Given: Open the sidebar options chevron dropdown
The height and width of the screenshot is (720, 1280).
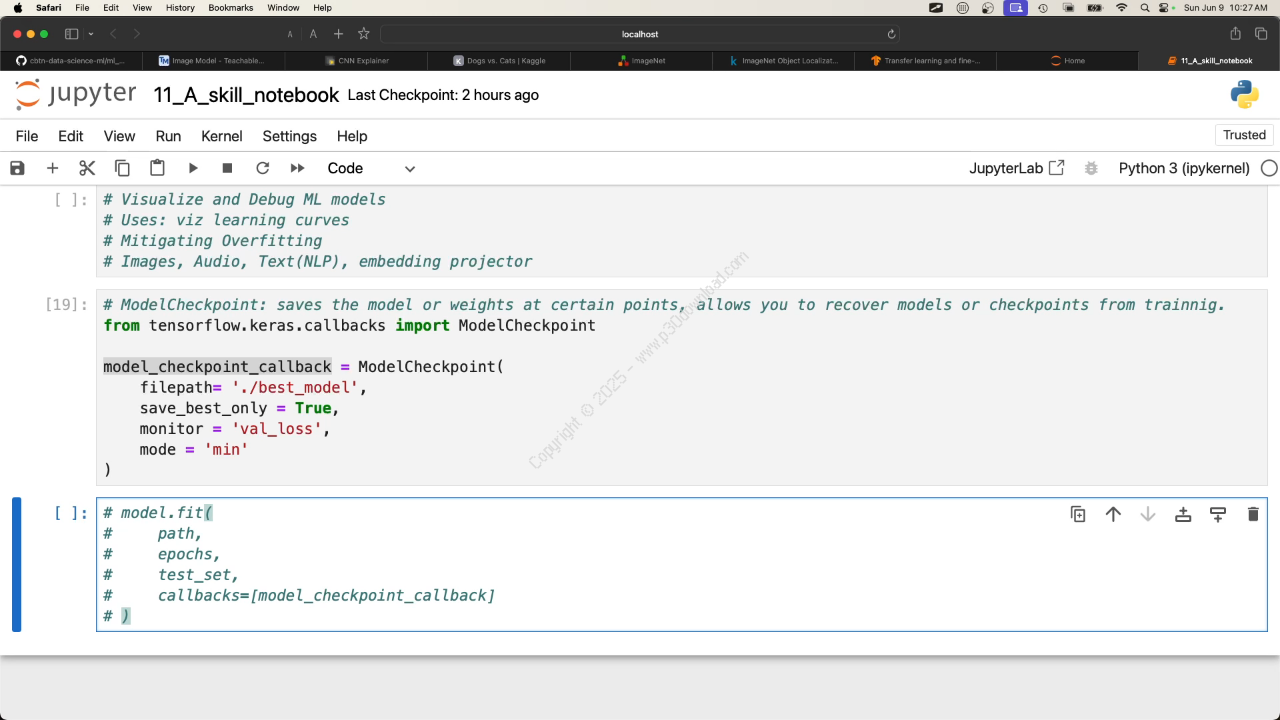Looking at the screenshot, I should [x=91, y=34].
